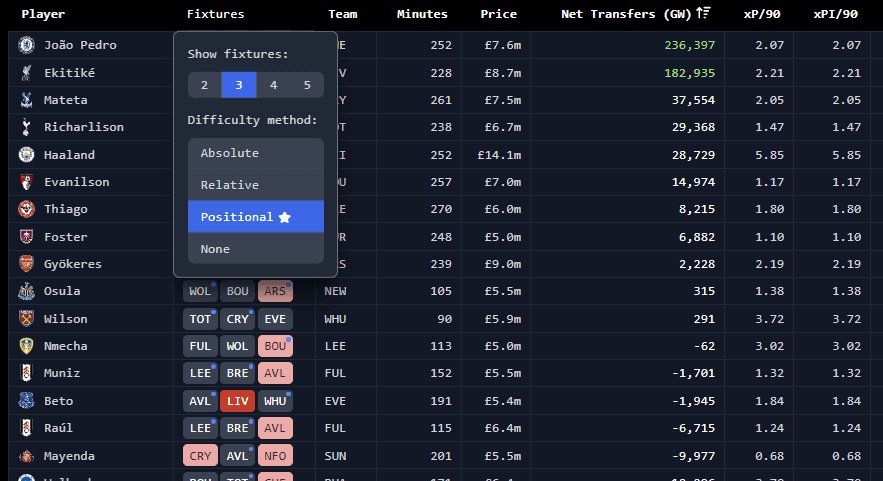883x481 pixels.
Task: Set fixtures shown to 4
Action: pyautogui.click(x=274, y=85)
